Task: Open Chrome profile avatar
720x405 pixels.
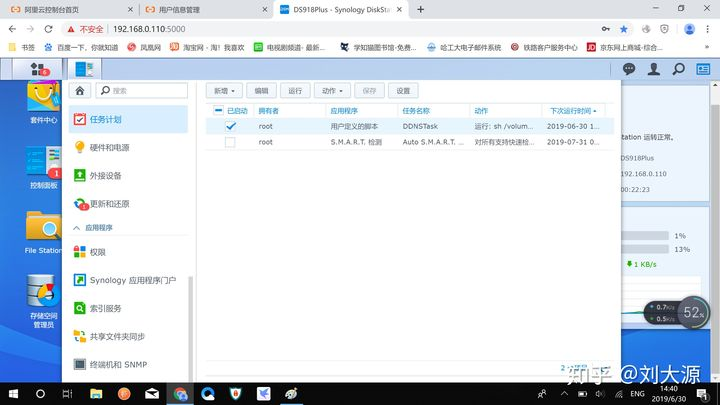Action: click(689, 29)
